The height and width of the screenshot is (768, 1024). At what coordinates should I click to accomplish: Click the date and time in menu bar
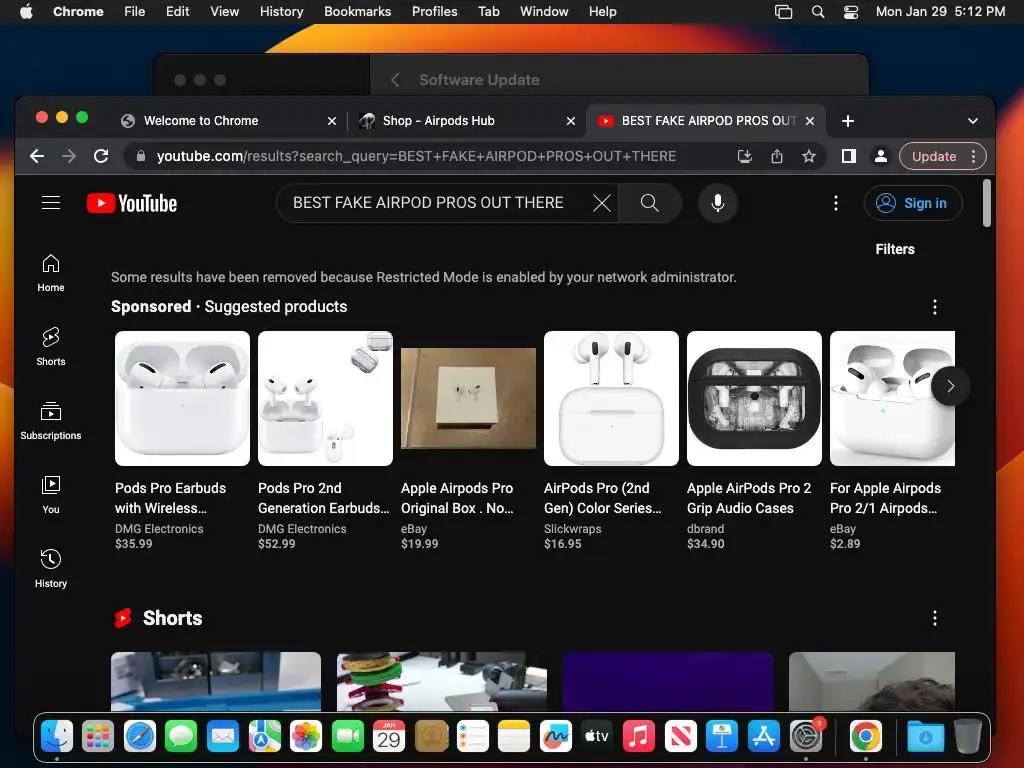pos(940,12)
